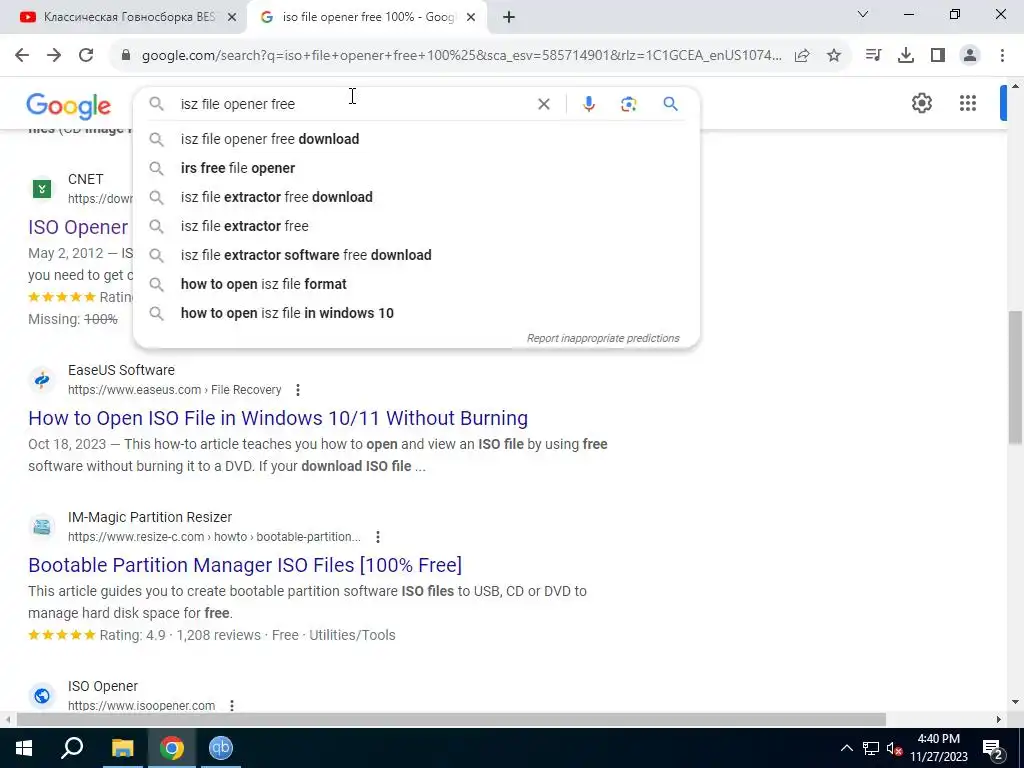Choose suggestion isz file extractor software free download

tap(417, 255)
